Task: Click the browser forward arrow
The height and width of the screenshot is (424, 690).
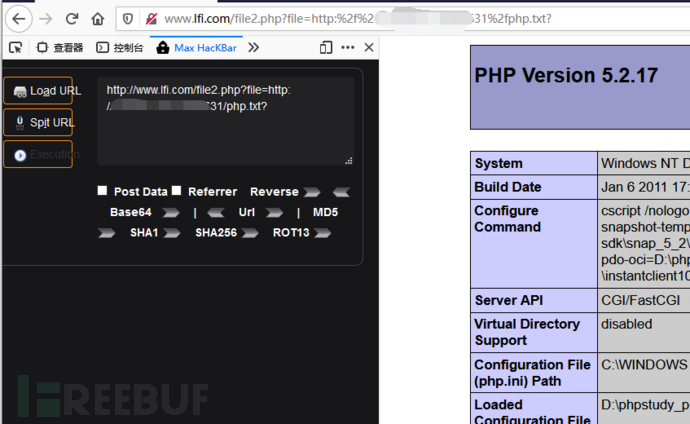Action: pos(45,19)
